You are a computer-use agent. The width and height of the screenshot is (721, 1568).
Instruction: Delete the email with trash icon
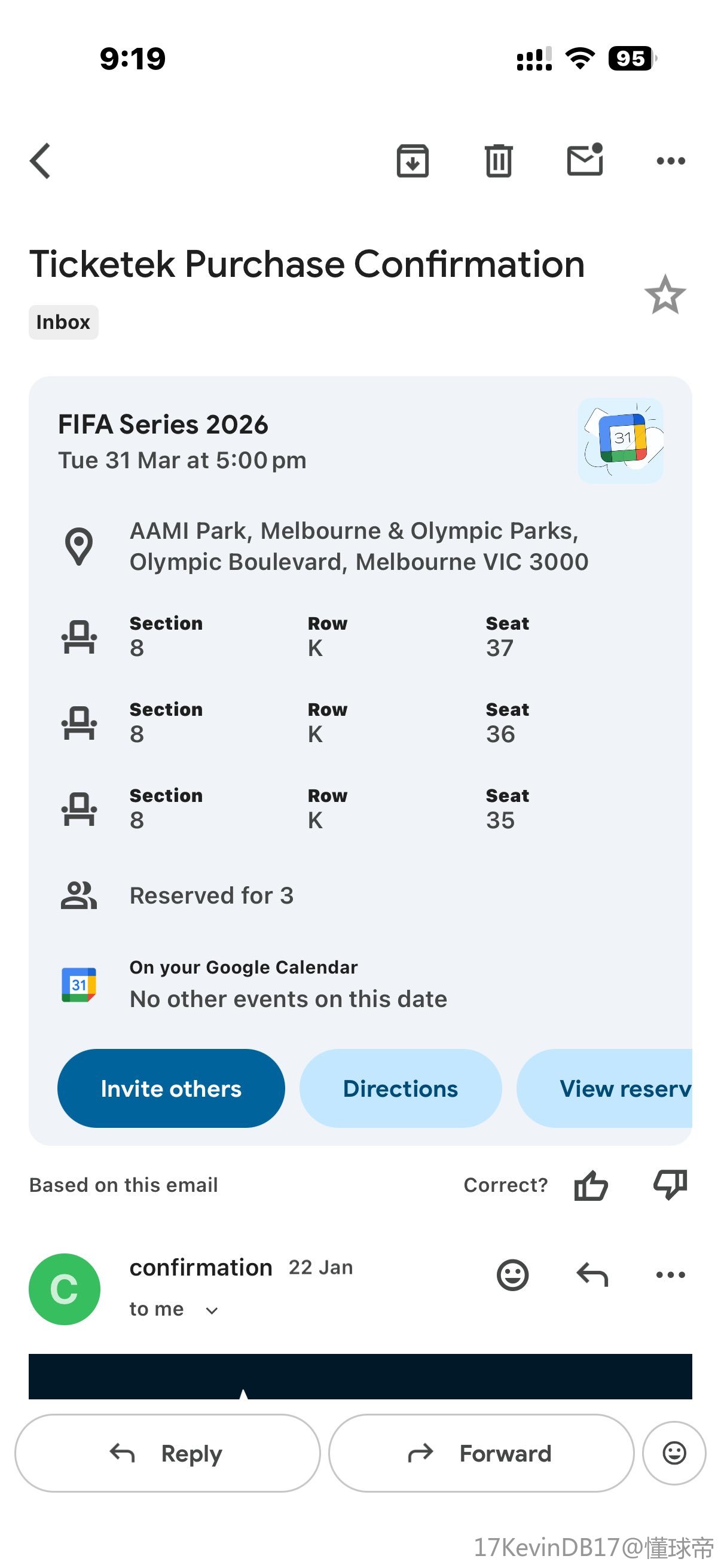(x=499, y=161)
